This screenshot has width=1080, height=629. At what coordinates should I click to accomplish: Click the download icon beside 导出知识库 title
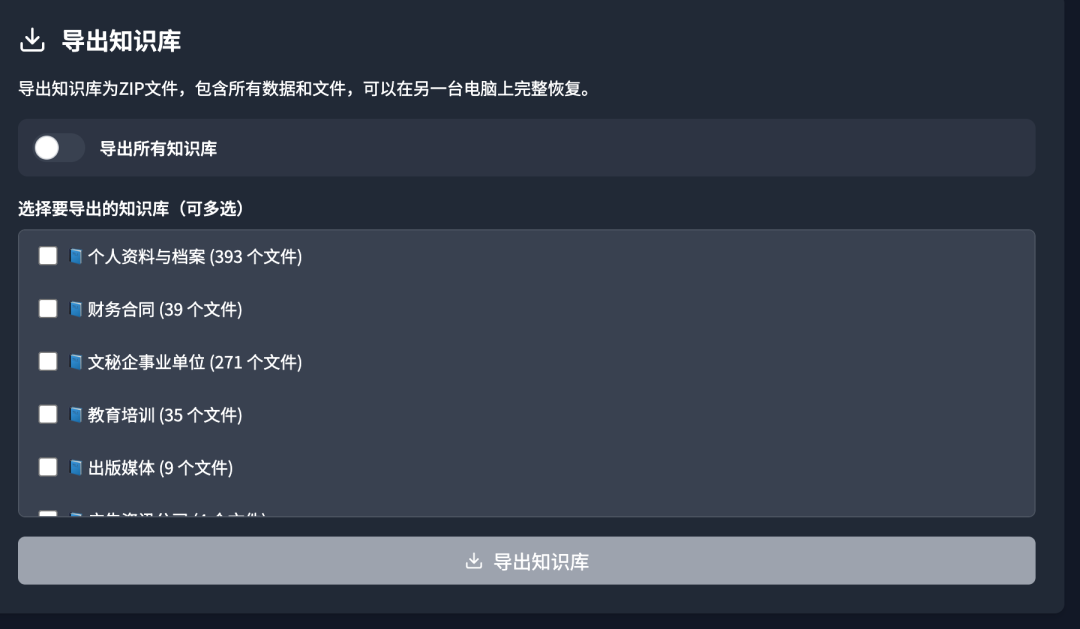pyautogui.click(x=33, y=40)
